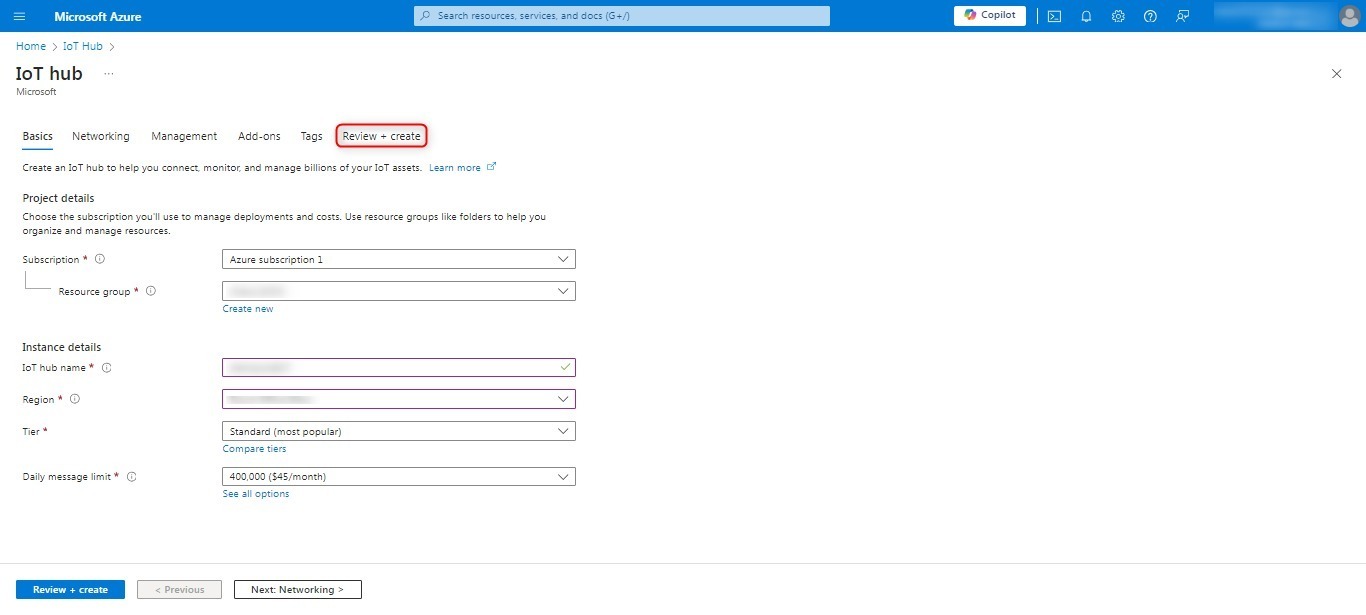This screenshot has width=1366, height=615.
Task: Click Create new resource group link
Action: pyautogui.click(x=248, y=309)
